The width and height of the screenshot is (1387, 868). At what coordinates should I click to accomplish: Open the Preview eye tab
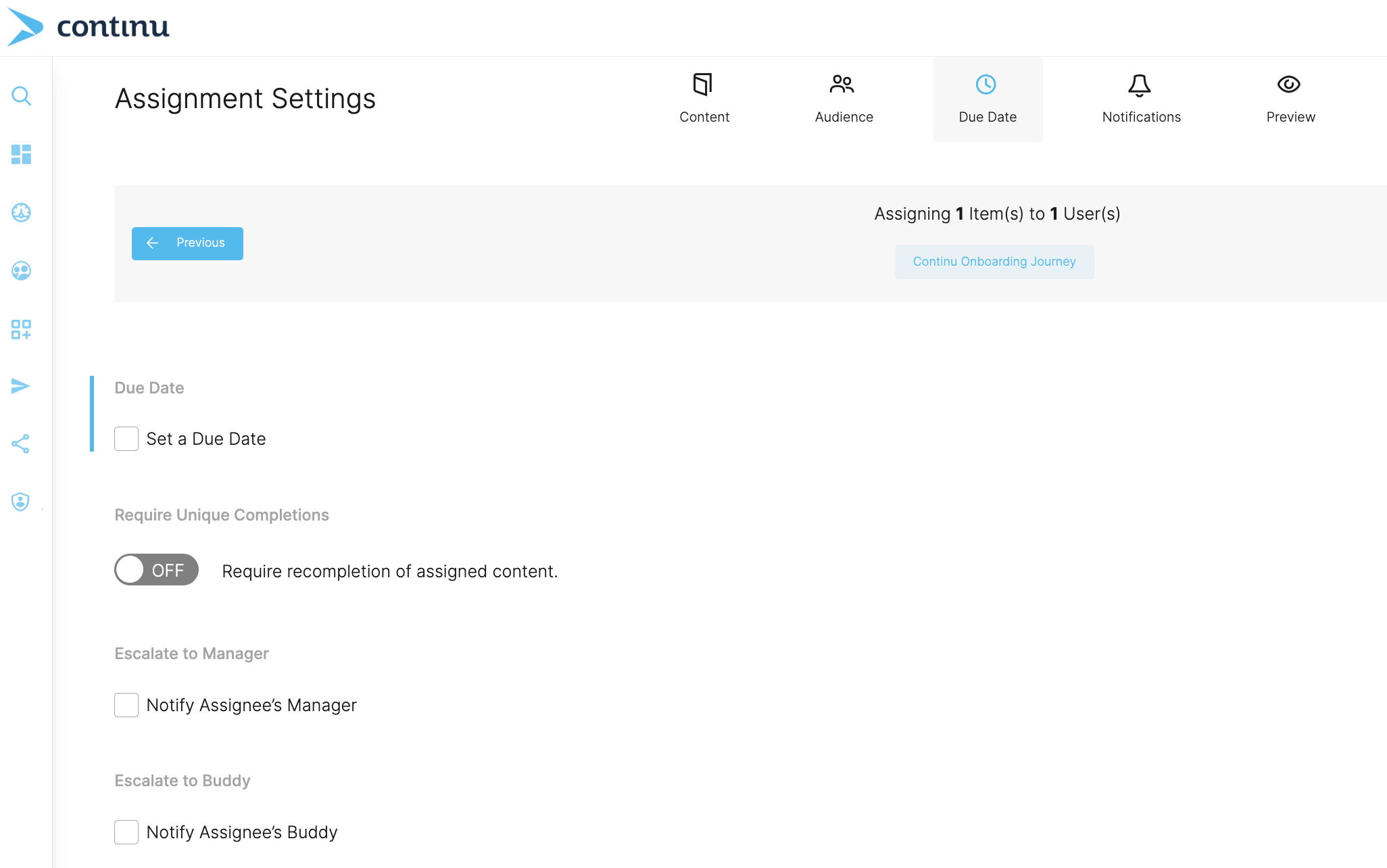(1290, 99)
